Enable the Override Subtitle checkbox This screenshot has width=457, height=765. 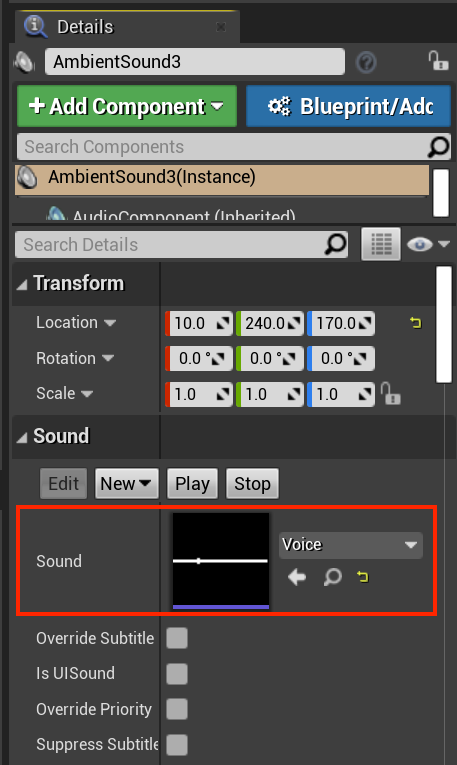click(177, 638)
